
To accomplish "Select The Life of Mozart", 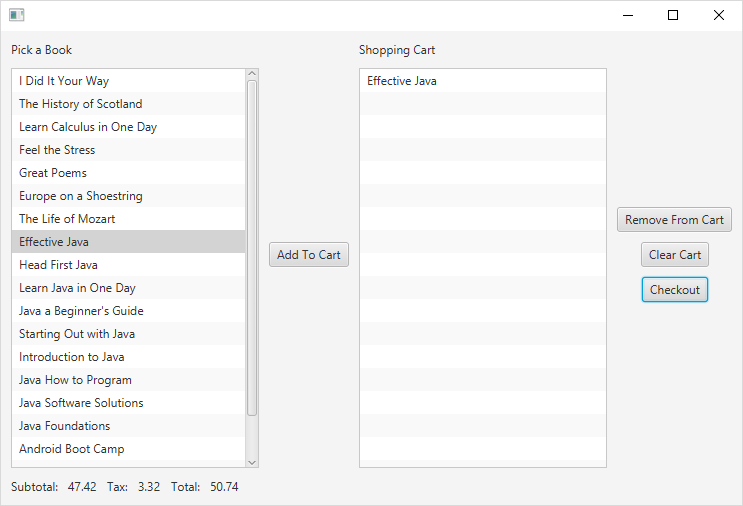I will coord(128,219).
